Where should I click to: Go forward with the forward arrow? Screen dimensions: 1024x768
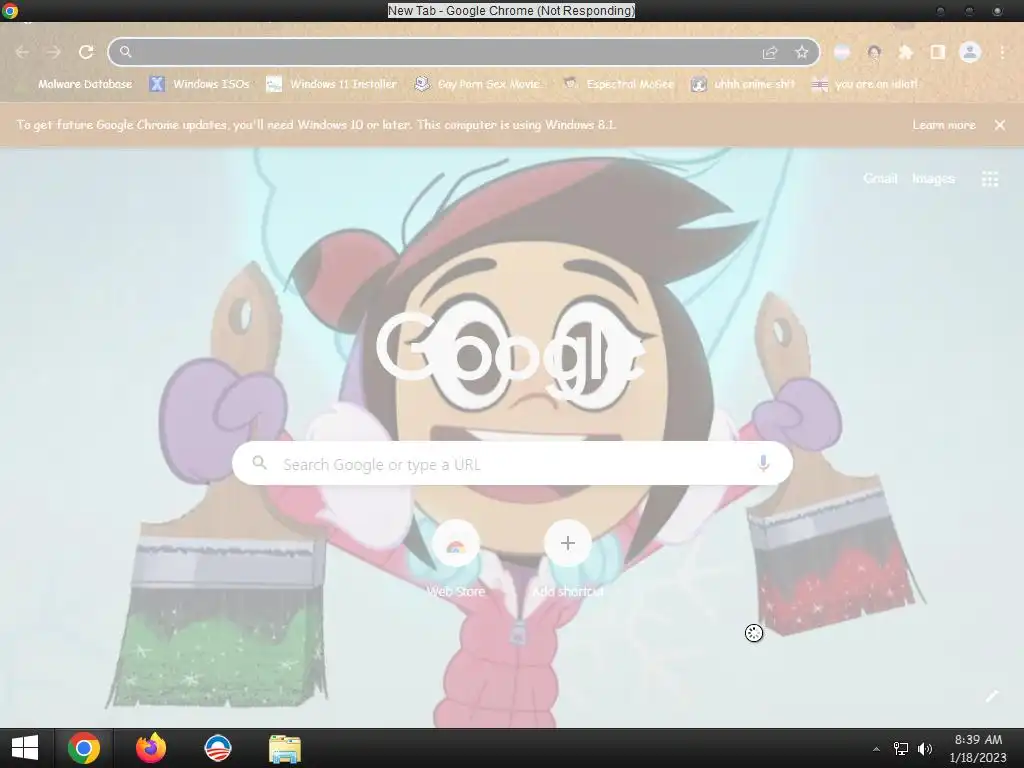(x=54, y=52)
